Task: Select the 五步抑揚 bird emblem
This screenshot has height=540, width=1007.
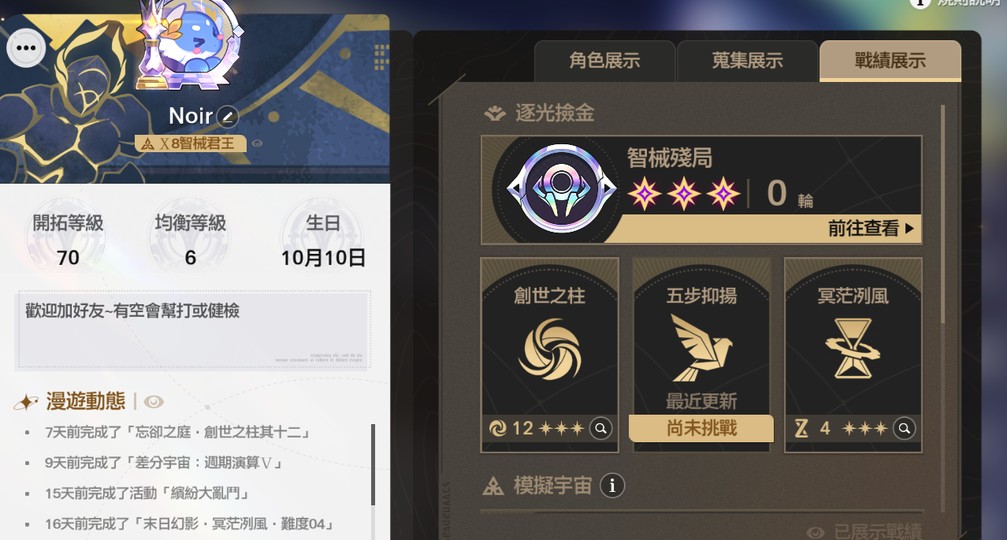Action: (x=701, y=347)
